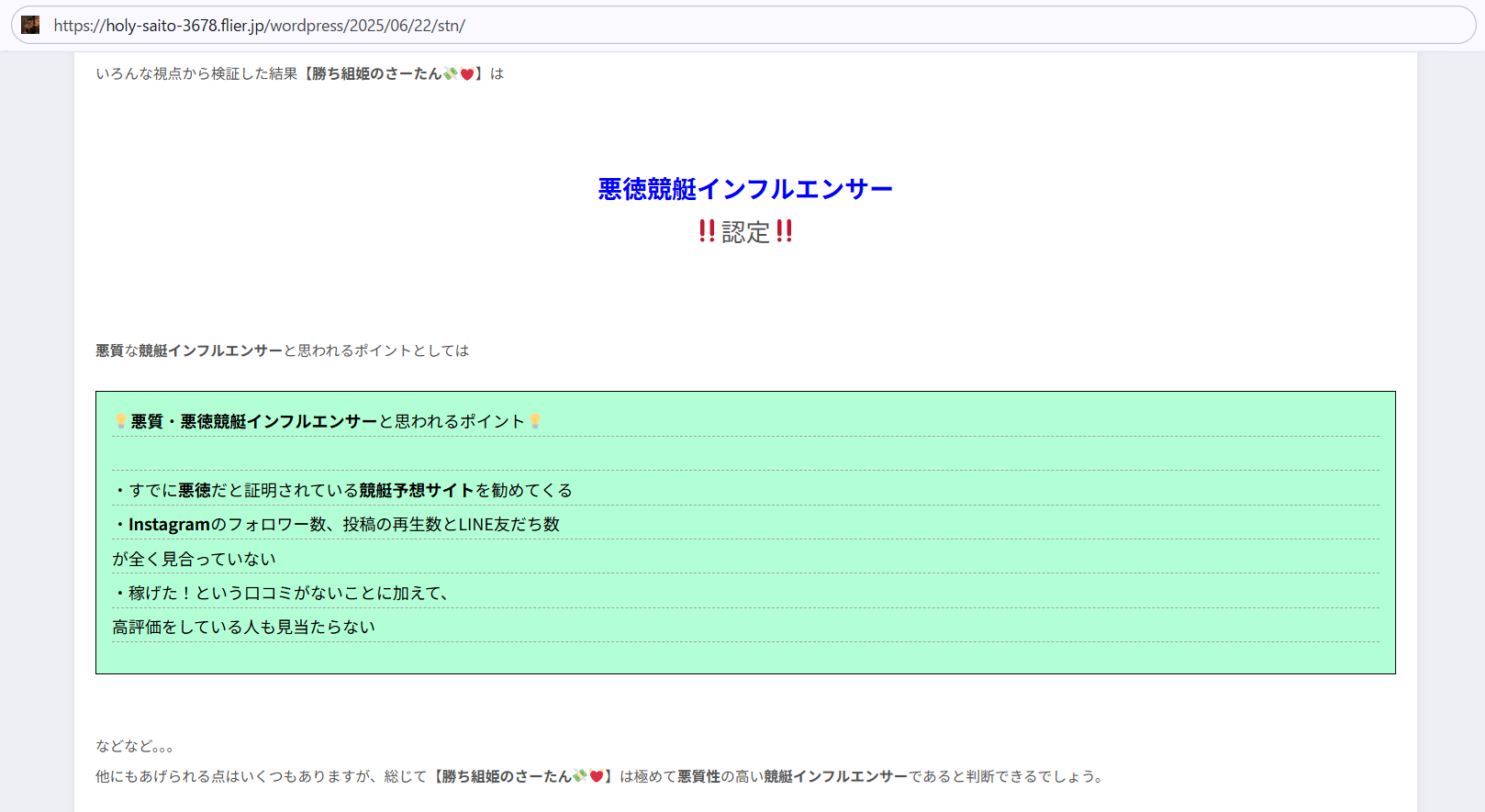The height and width of the screenshot is (812, 1485).
Task: Click the lightbulb emoji before 悪質・悪徳競艇インフルエンサー
Action: coord(120,421)
